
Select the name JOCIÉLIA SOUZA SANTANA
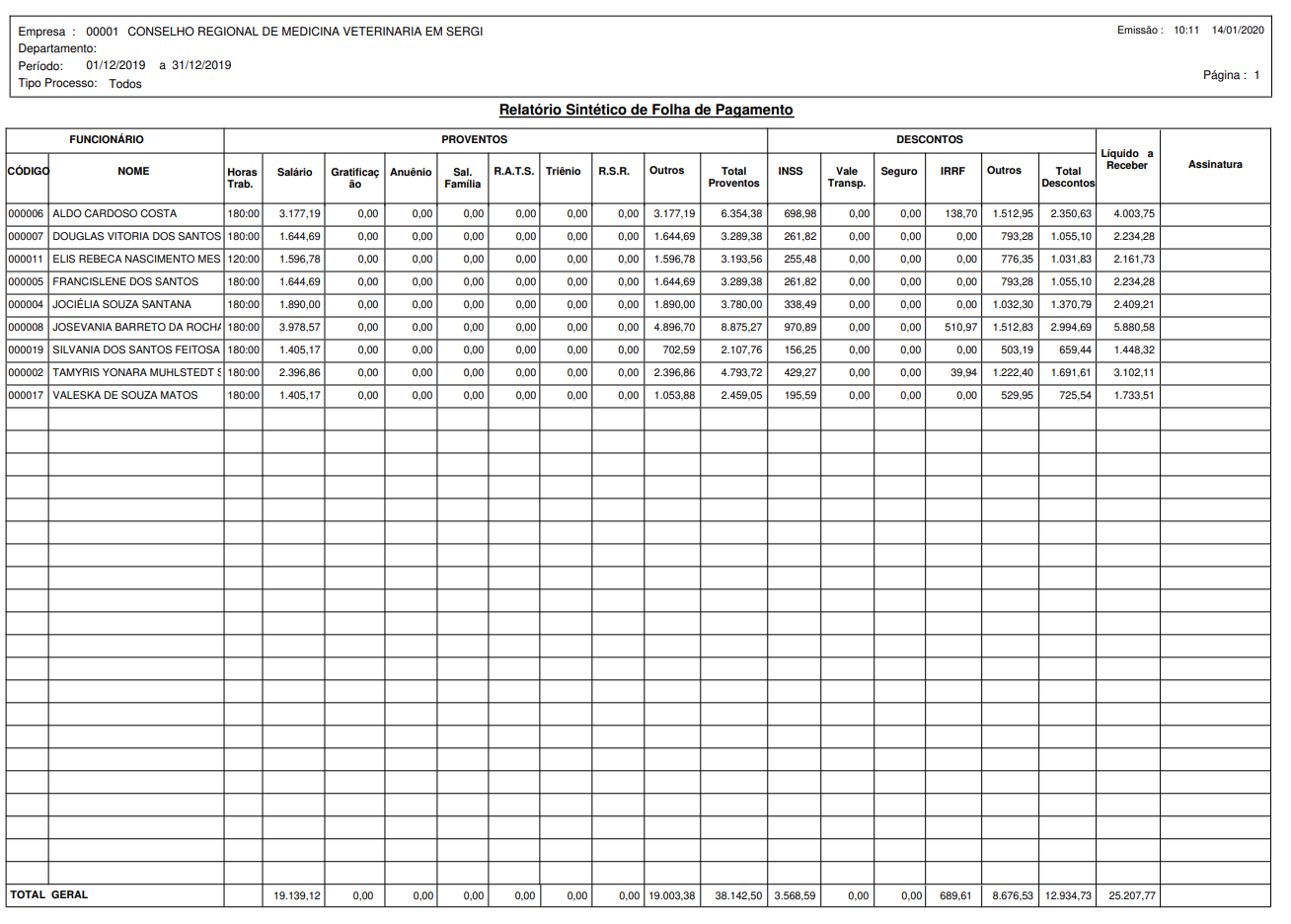[121, 304]
